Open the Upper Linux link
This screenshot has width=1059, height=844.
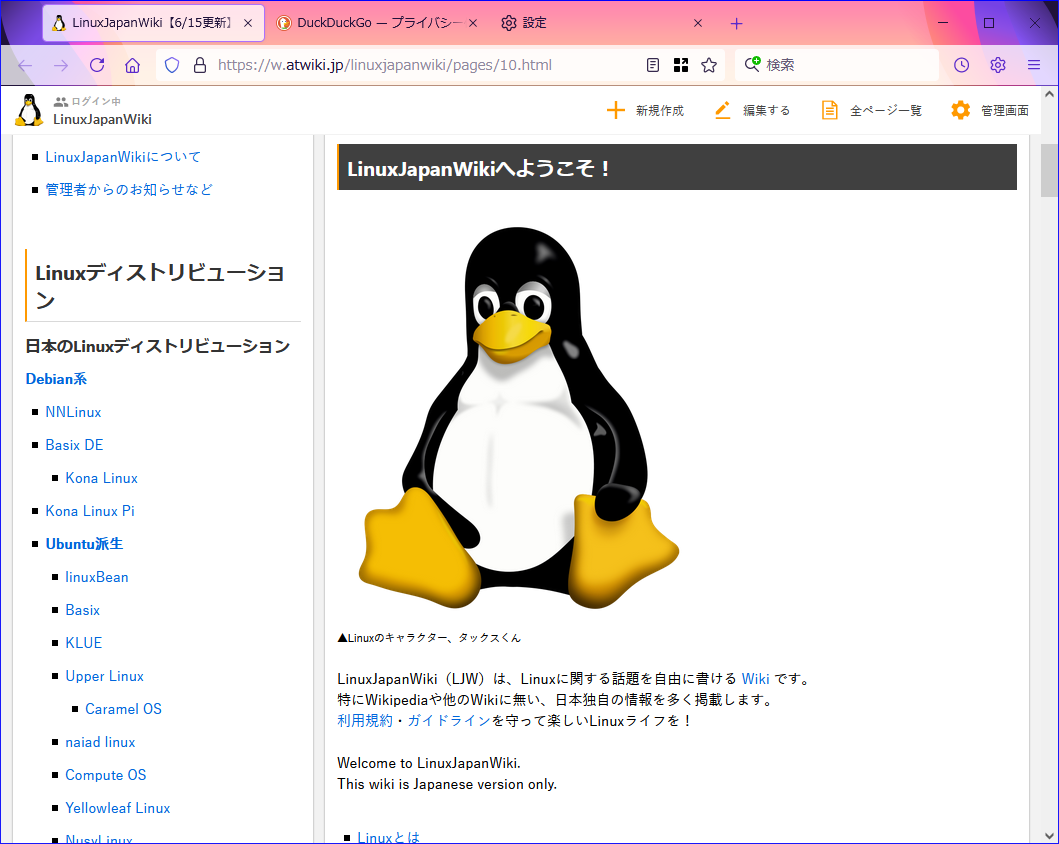coord(105,677)
